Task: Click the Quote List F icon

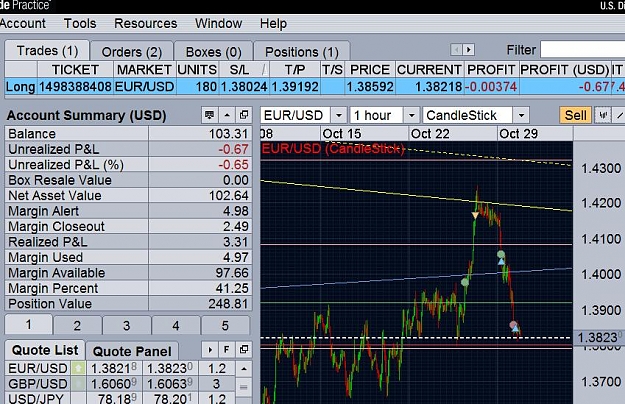Action: click(x=226, y=350)
